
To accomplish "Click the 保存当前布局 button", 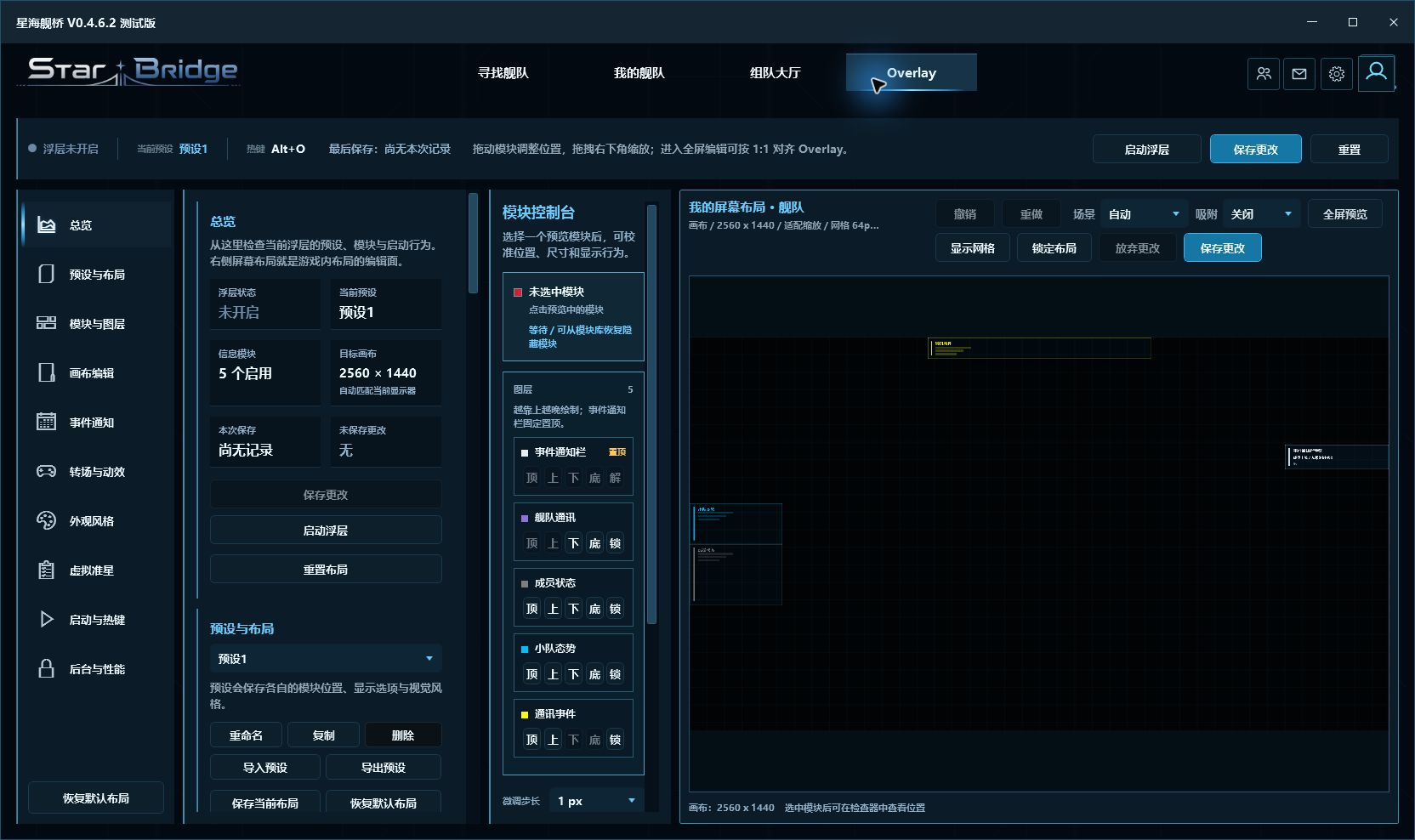I will (265, 803).
